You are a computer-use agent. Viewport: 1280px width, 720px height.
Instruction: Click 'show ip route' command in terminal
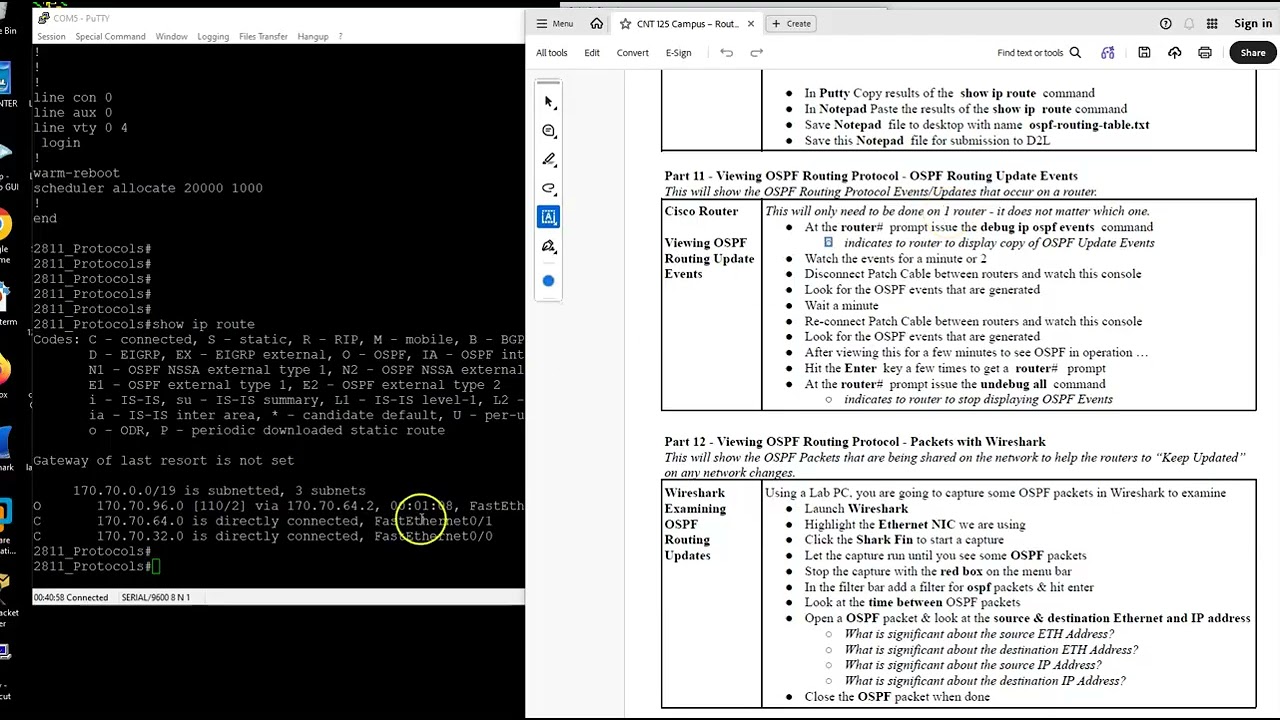[204, 324]
